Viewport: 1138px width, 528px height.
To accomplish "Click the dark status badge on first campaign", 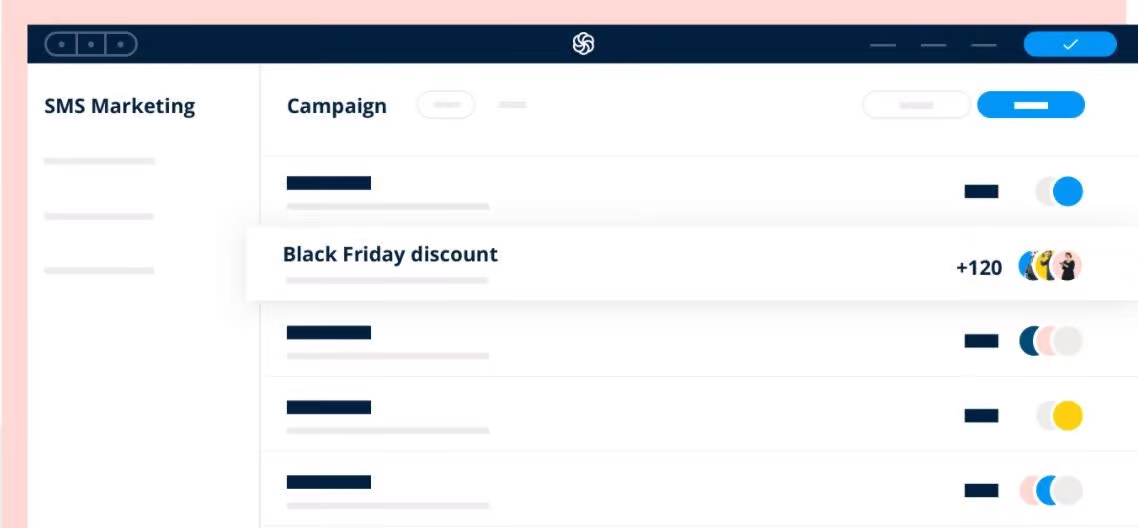I will pos(981,191).
